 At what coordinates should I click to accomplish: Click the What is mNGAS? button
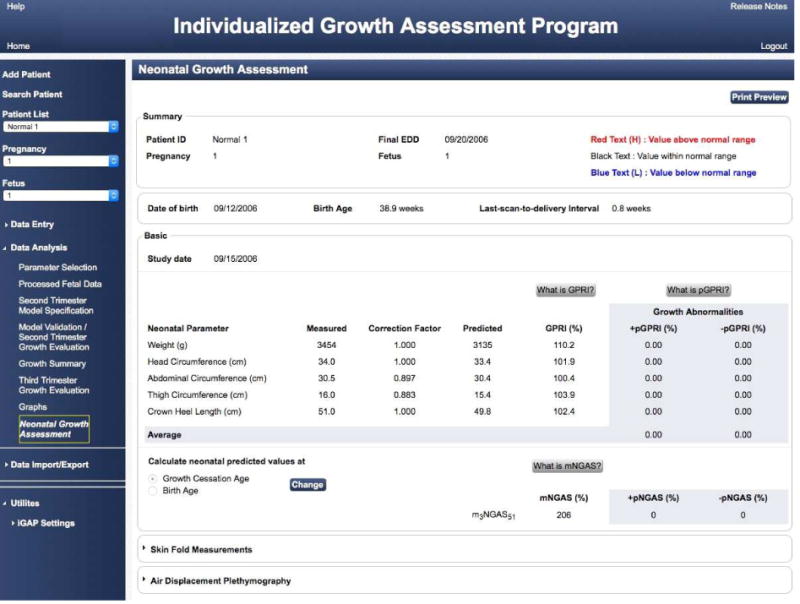(x=566, y=466)
